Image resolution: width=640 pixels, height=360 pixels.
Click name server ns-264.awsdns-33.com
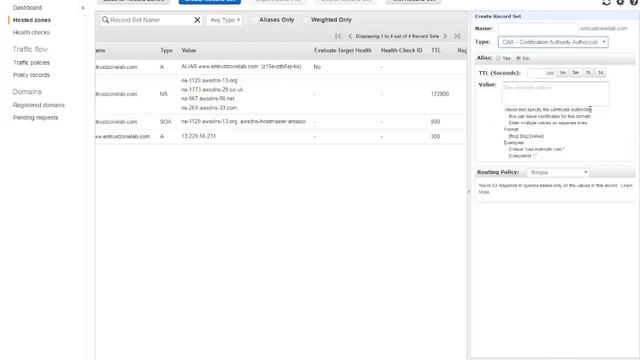click(x=209, y=108)
